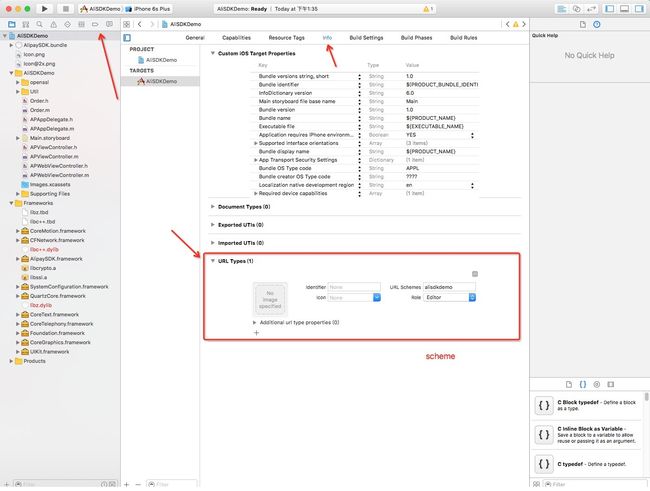Collapse the URL Types section
The image size is (650, 491).
(213, 261)
